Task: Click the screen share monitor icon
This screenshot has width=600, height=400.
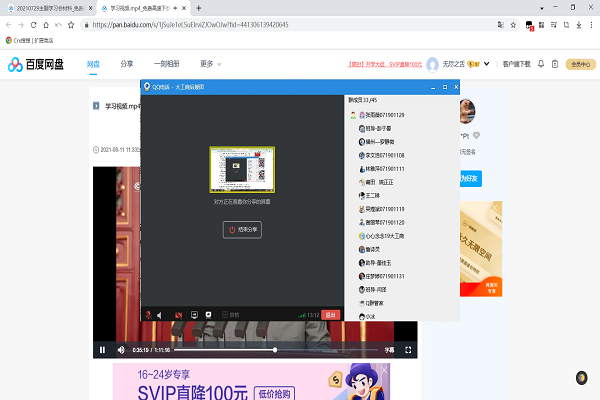Action: coord(194,315)
